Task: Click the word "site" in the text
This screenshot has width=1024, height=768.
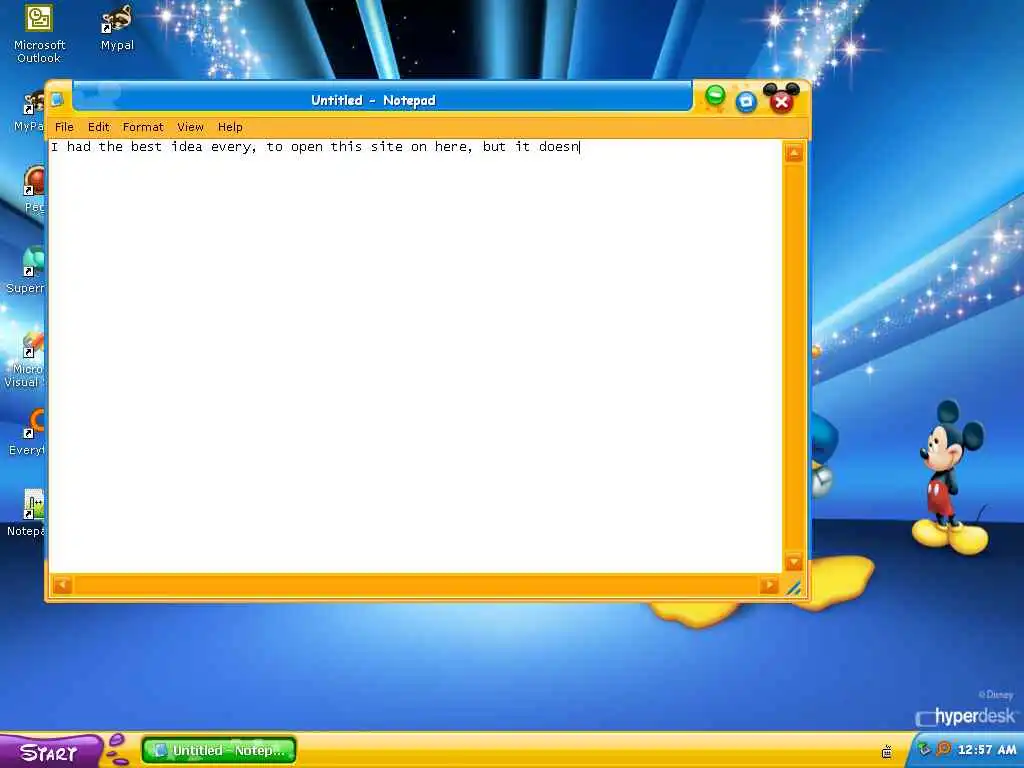Action: (x=387, y=146)
